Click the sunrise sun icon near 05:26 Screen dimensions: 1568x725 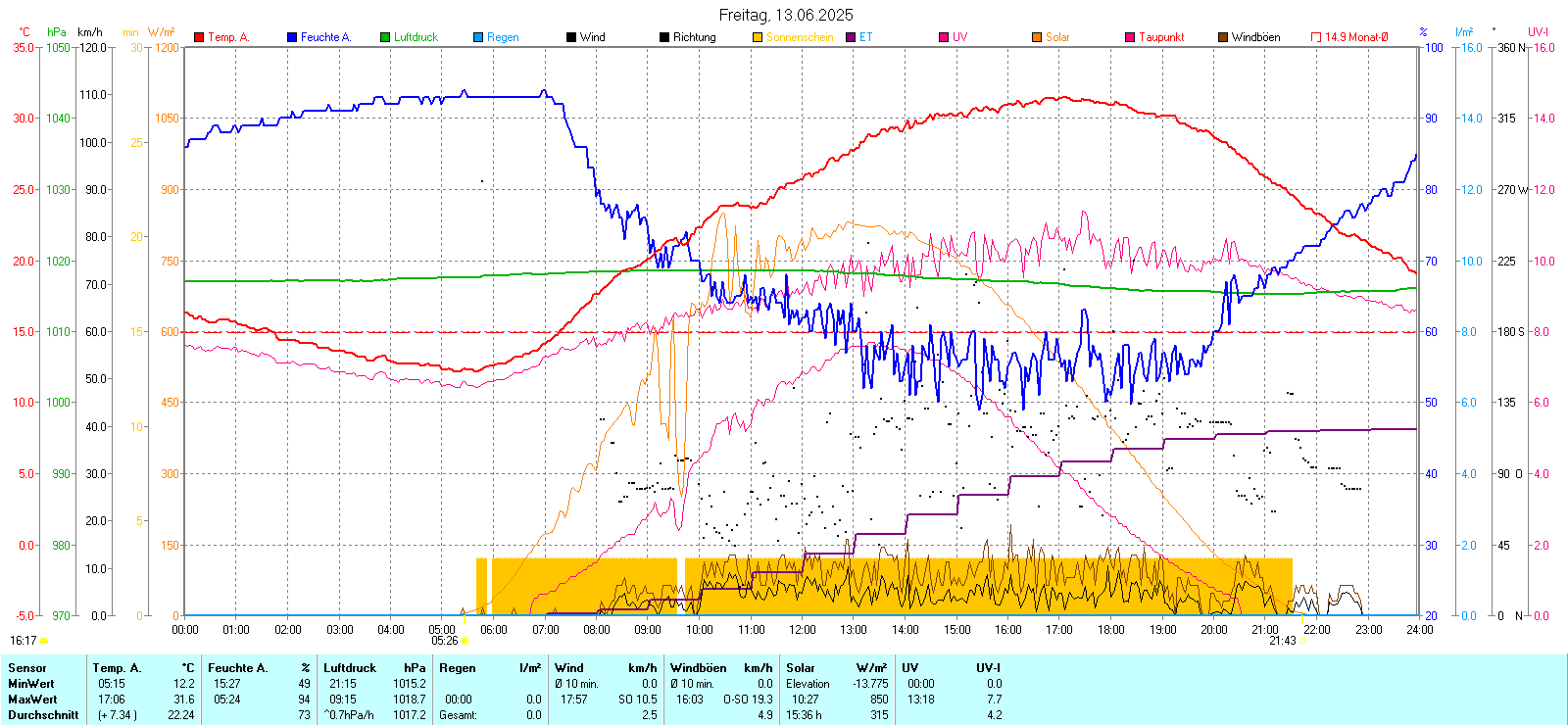(465, 641)
